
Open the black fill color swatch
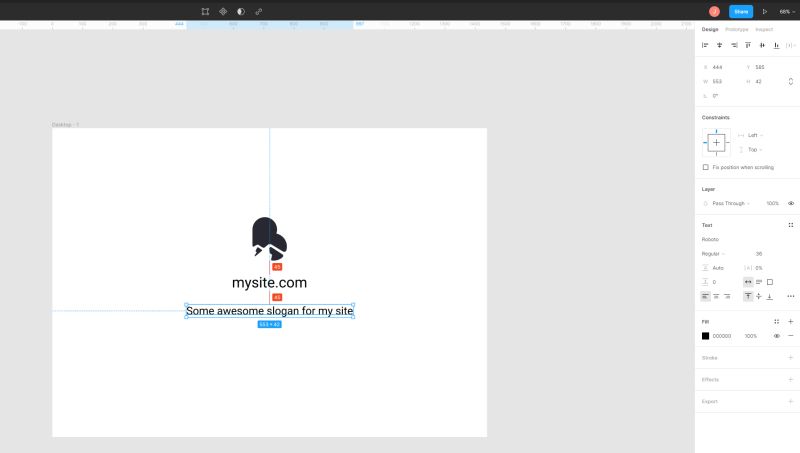coord(706,336)
